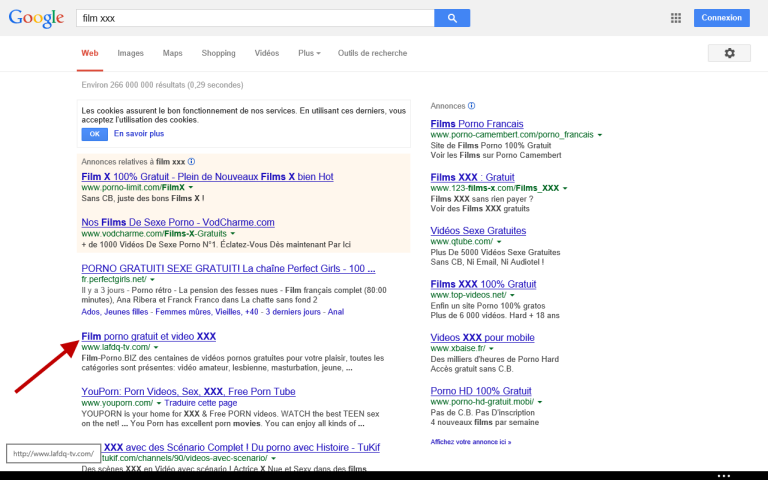Click the 'En savoir plus' link
This screenshot has width=768, height=480.
coord(139,133)
